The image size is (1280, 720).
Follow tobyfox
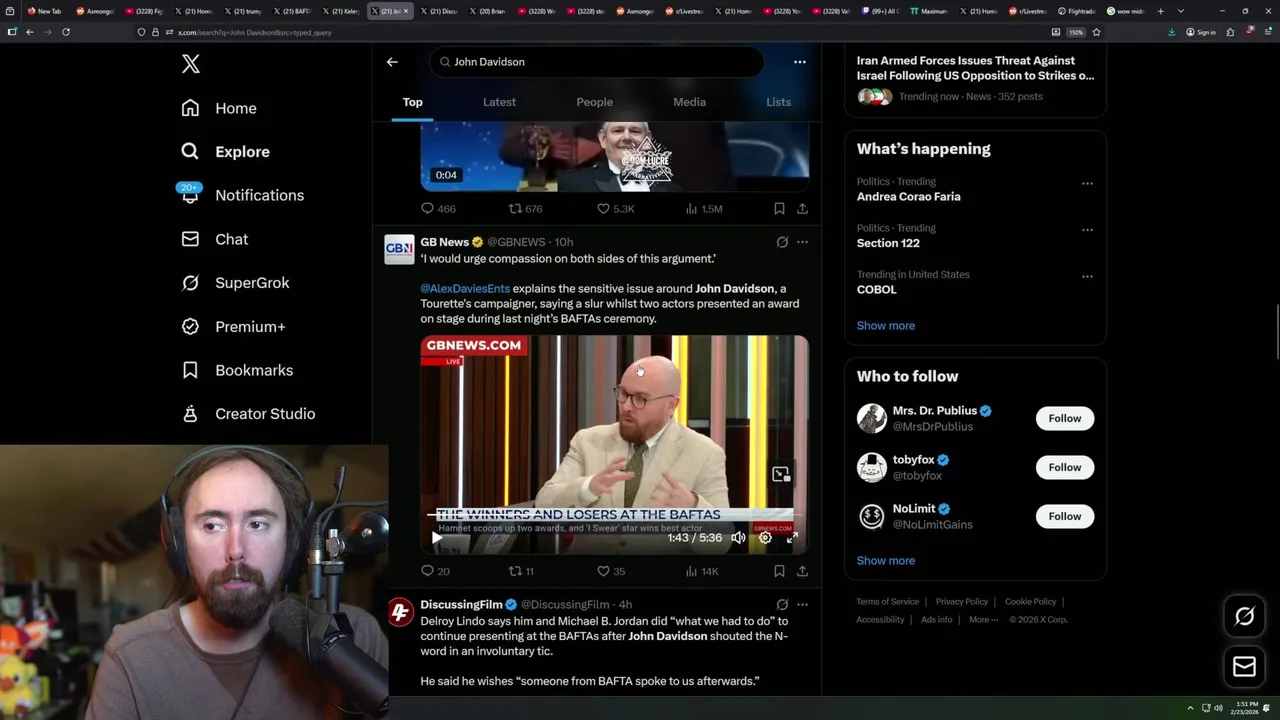(x=1065, y=467)
